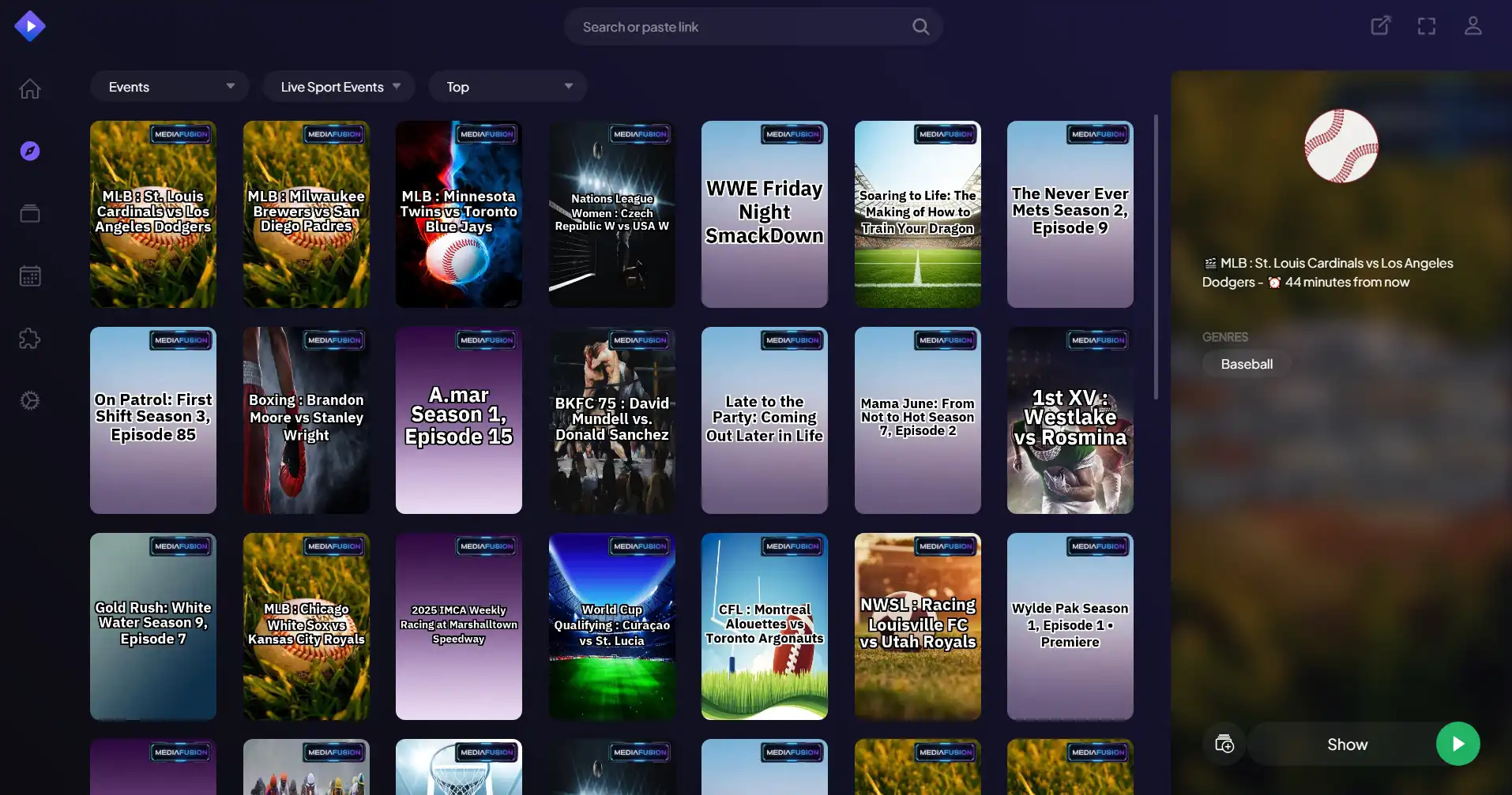
Task: Click the open-in-external-window icon
Action: [x=1380, y=26]
